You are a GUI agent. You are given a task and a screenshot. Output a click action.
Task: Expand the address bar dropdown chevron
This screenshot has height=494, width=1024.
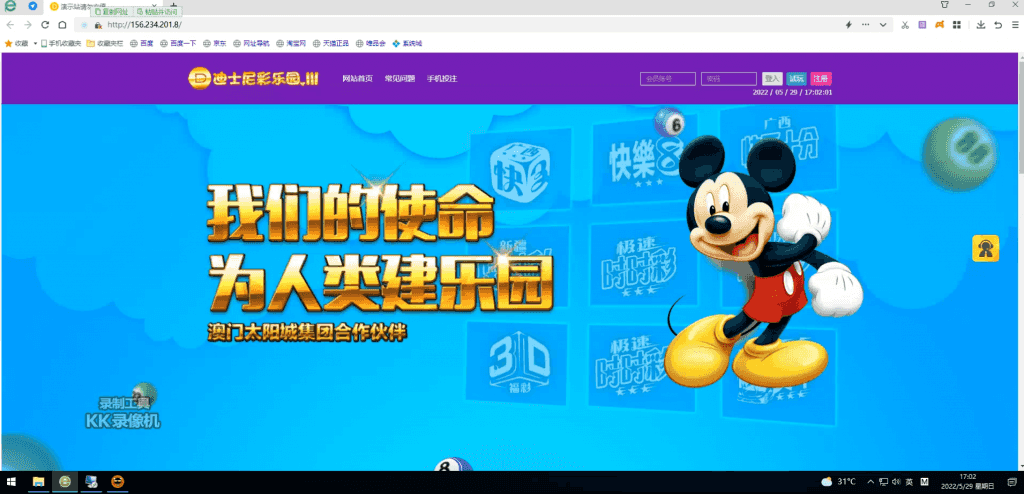(x=883, y=25)
